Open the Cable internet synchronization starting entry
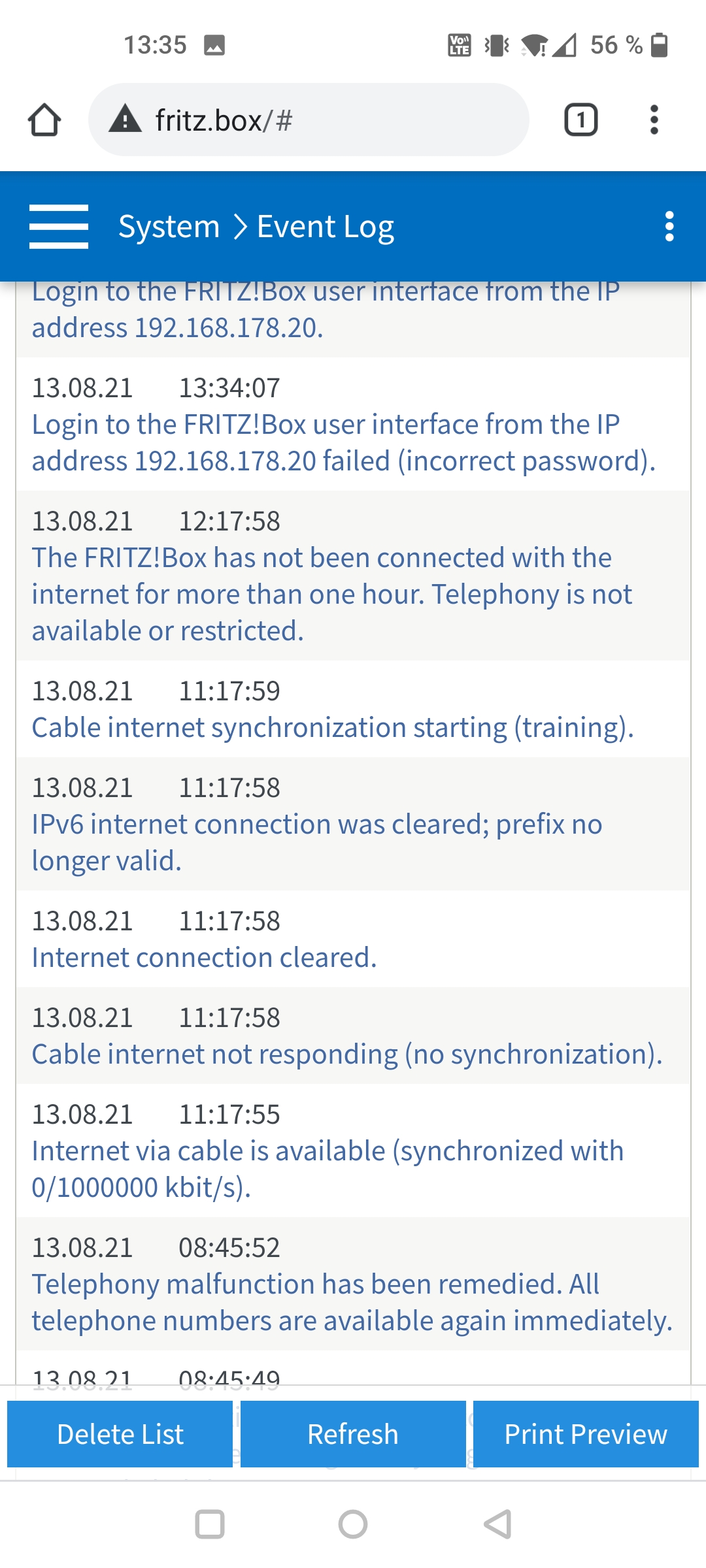The image size is (706, 1568). coord(353,709)
